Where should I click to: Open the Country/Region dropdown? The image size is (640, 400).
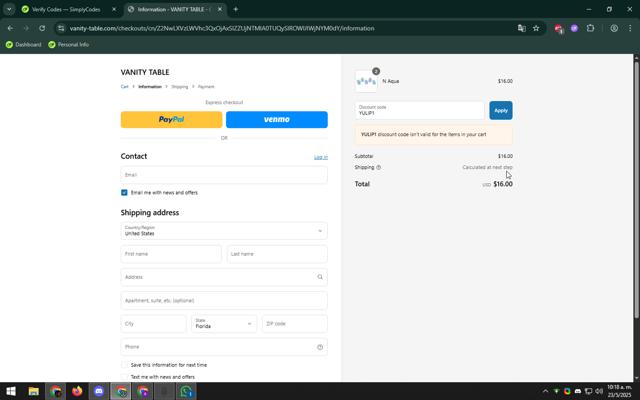pos(224,231)
